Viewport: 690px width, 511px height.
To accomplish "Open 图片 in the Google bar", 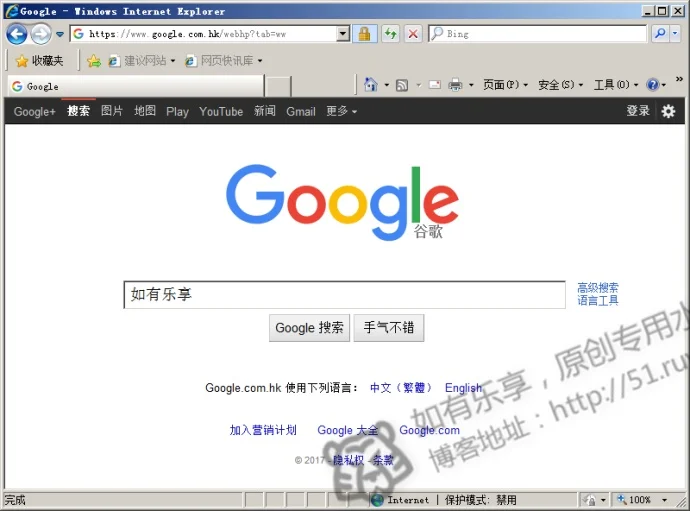I will coord(112,111).
